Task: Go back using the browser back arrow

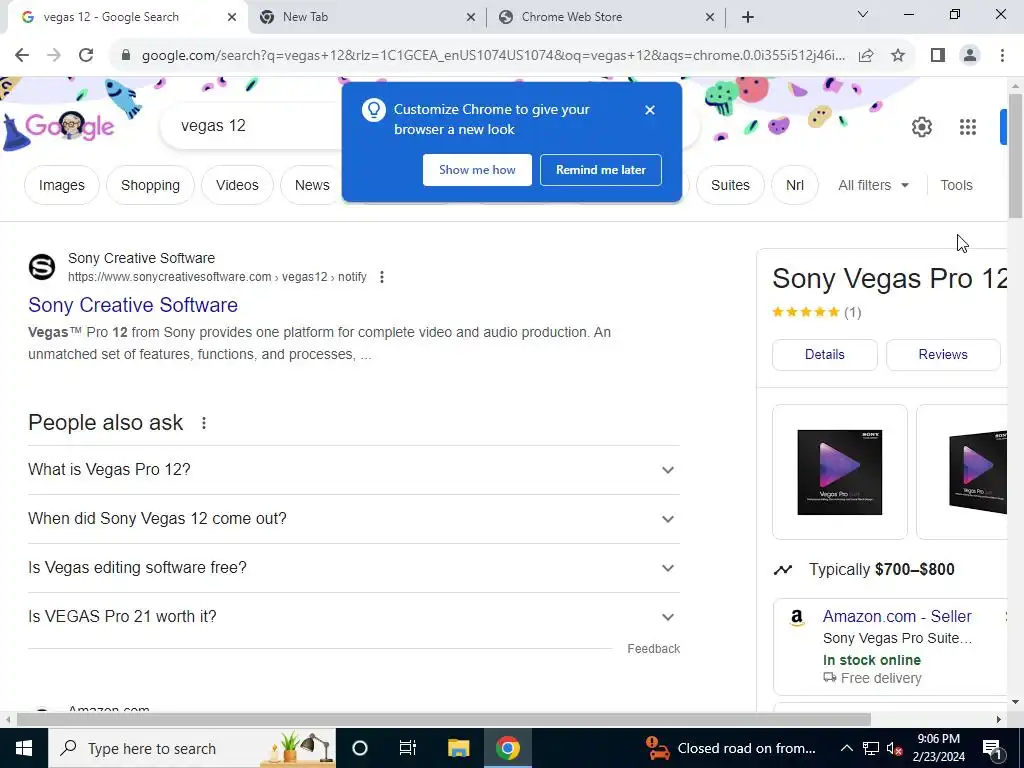Action: click(22, 56)
